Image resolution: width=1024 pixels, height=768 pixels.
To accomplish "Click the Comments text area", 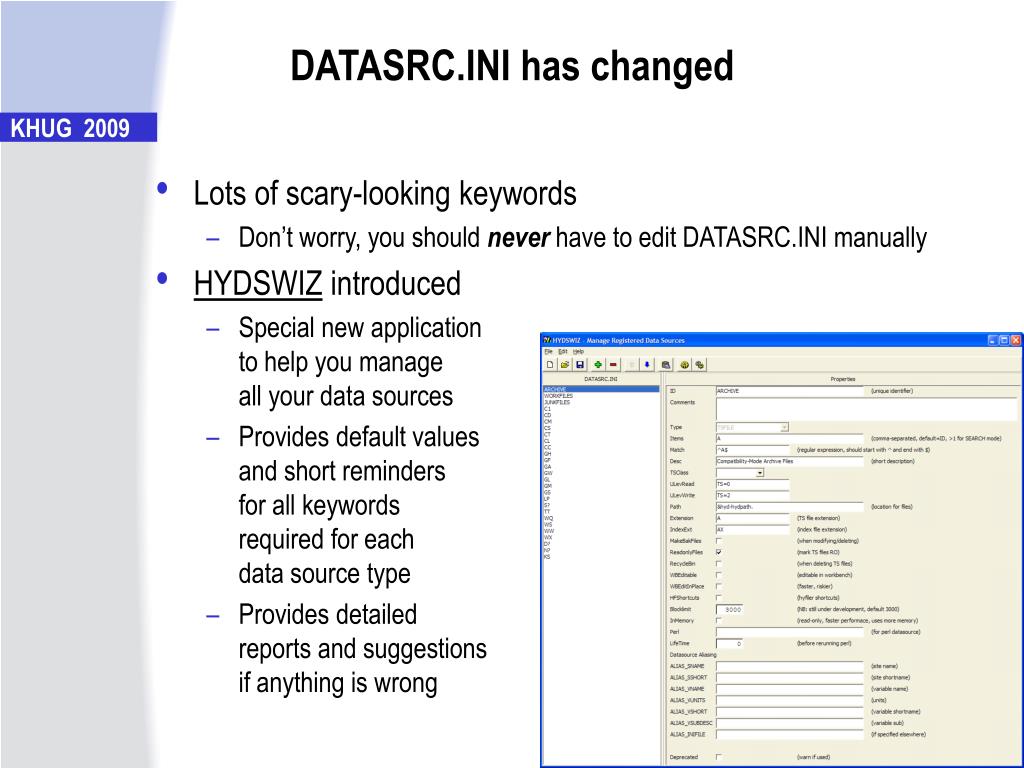I will pyautogui.click(x=866, y=409).
